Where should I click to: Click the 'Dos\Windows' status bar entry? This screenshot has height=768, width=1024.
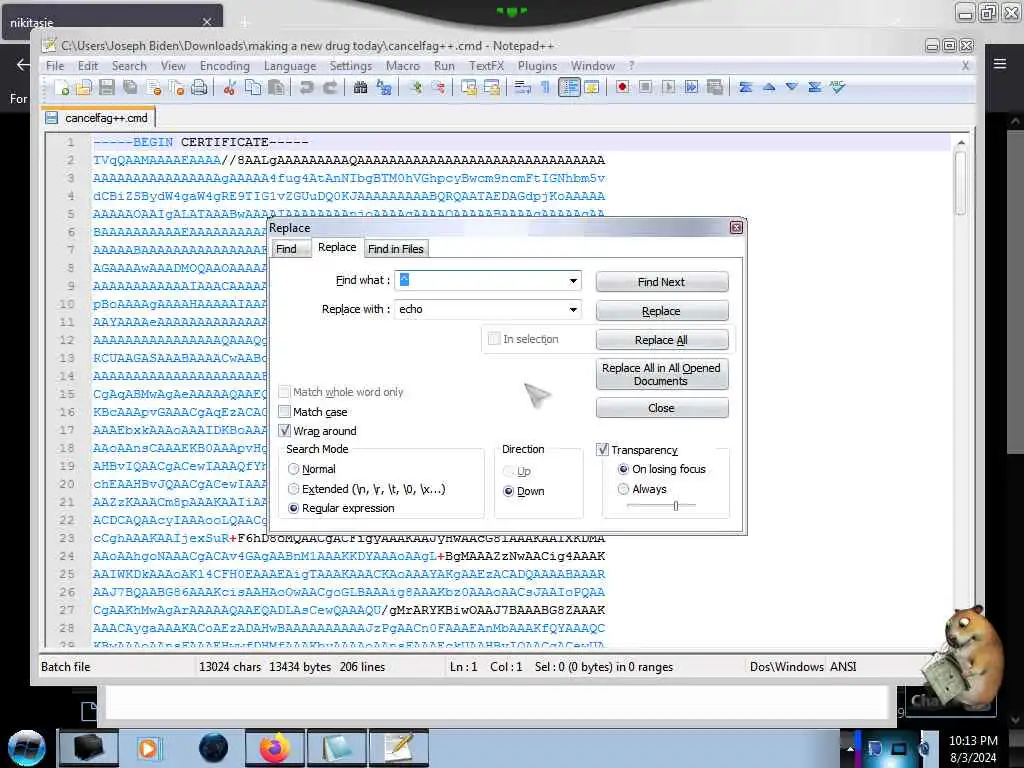point(786,667)
